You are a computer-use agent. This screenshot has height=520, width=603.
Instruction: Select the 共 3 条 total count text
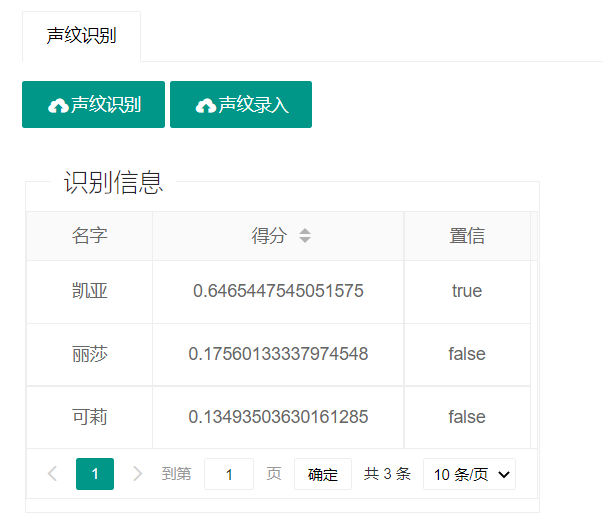[387, 474]
